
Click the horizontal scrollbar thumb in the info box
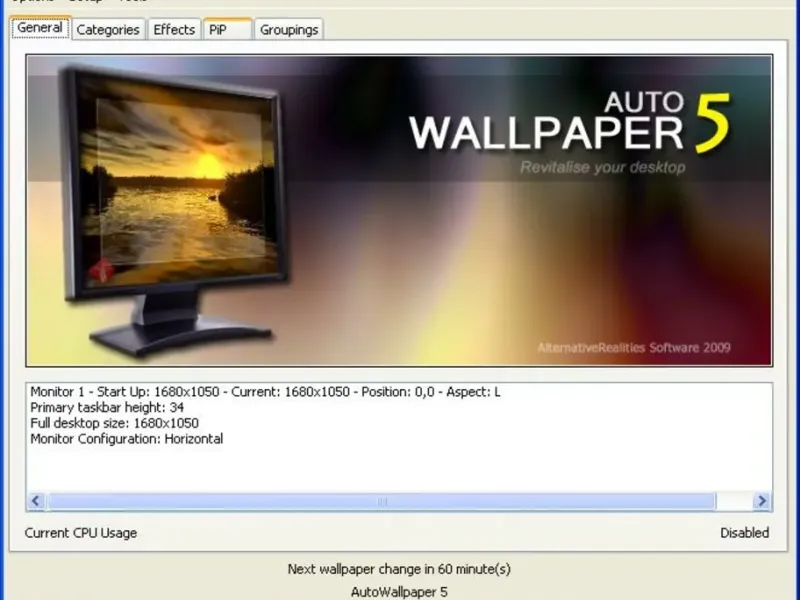click(382, 502)
